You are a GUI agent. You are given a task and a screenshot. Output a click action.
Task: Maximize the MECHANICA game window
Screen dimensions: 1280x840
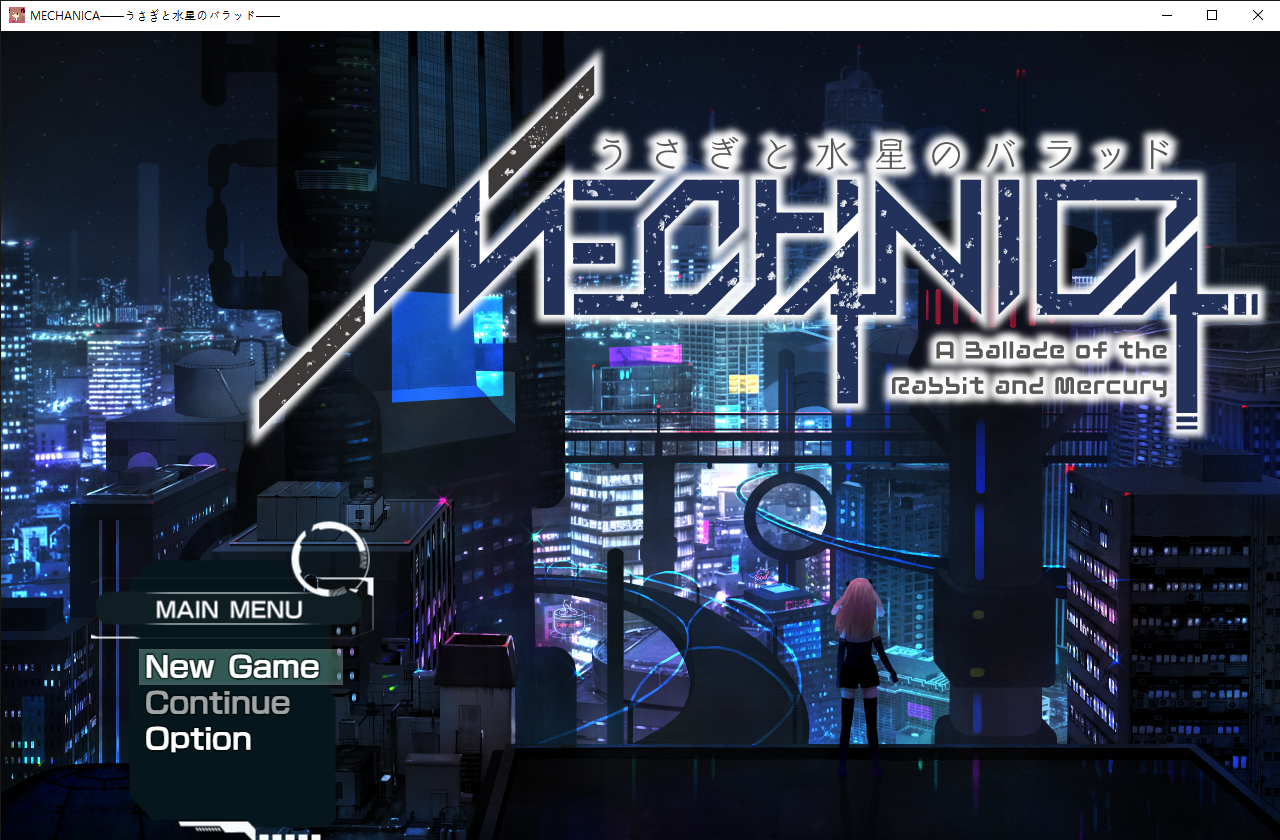pos(1212,15)
